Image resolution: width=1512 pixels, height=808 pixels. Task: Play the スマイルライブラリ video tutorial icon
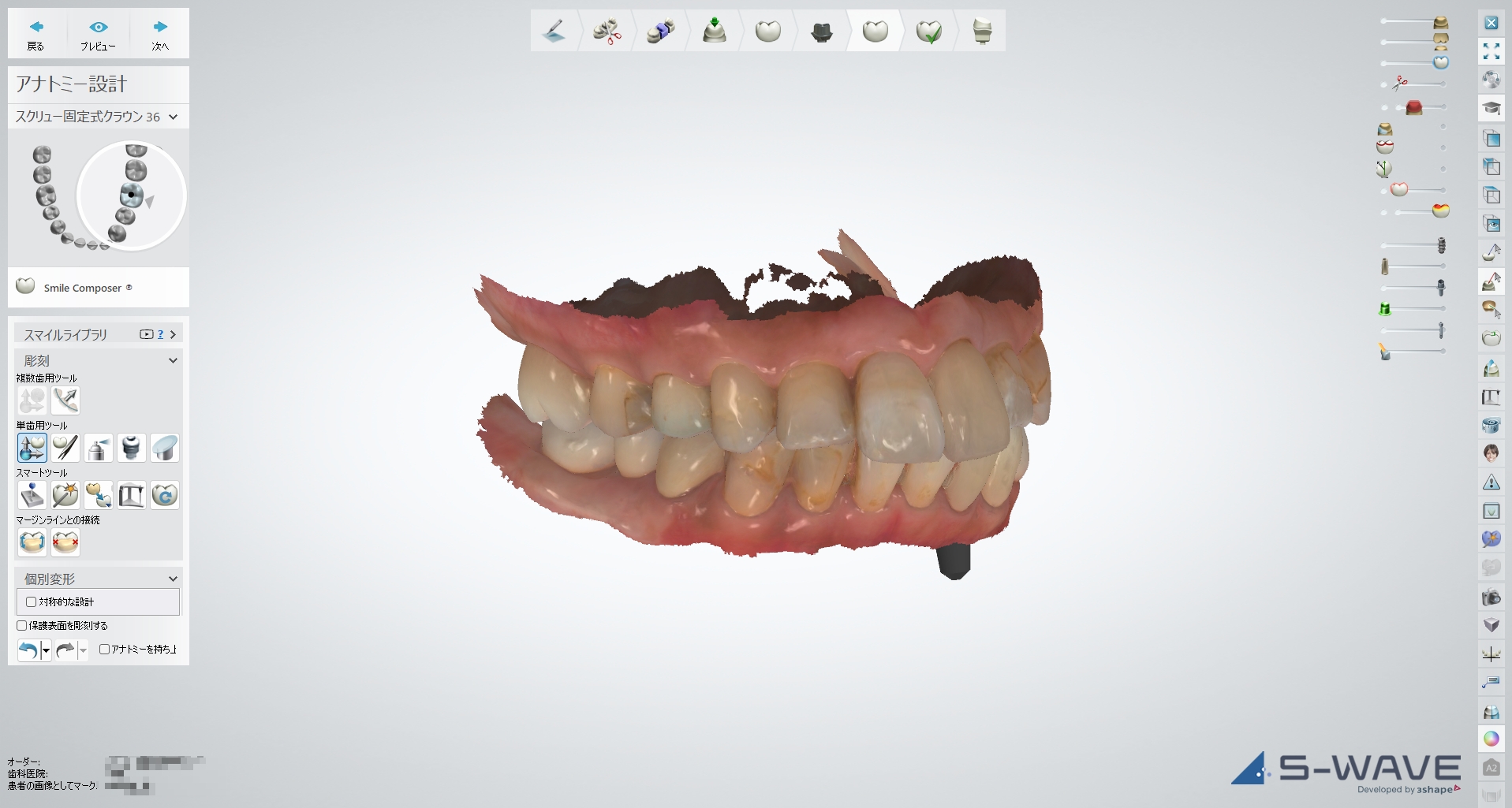[x=146, y=334]
